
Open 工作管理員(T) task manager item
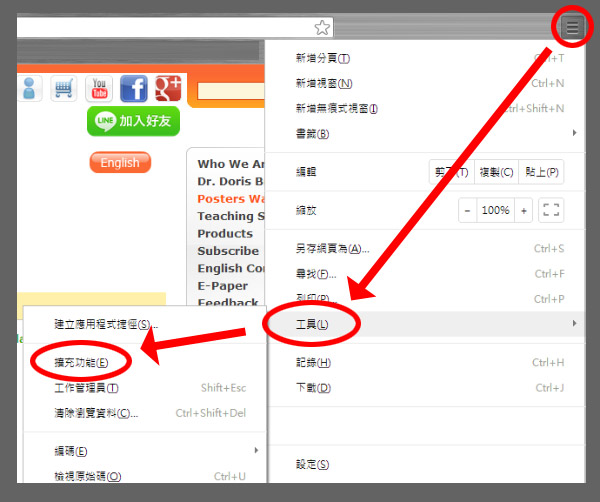(144, 388)
